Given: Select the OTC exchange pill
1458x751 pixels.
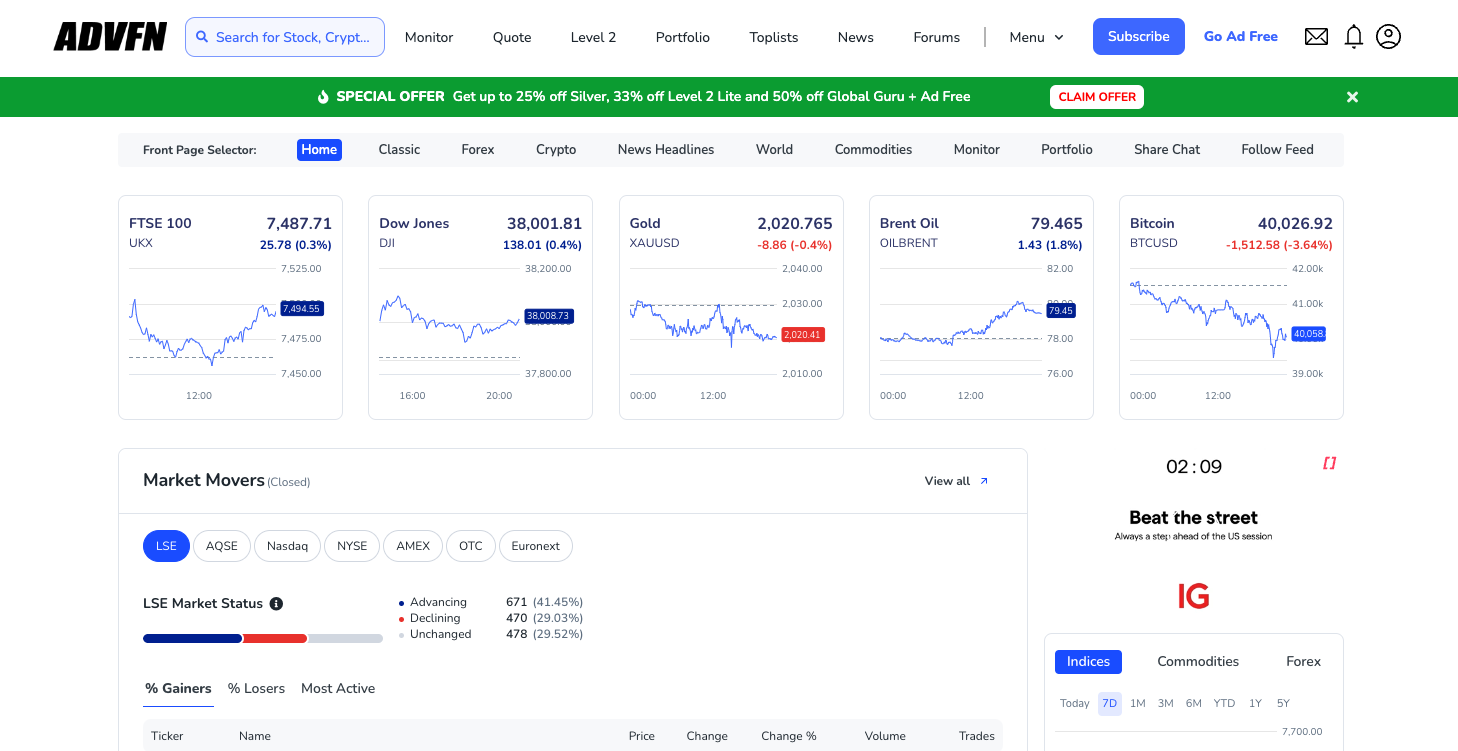Looking at the screenshot, I should click(471, 546).
